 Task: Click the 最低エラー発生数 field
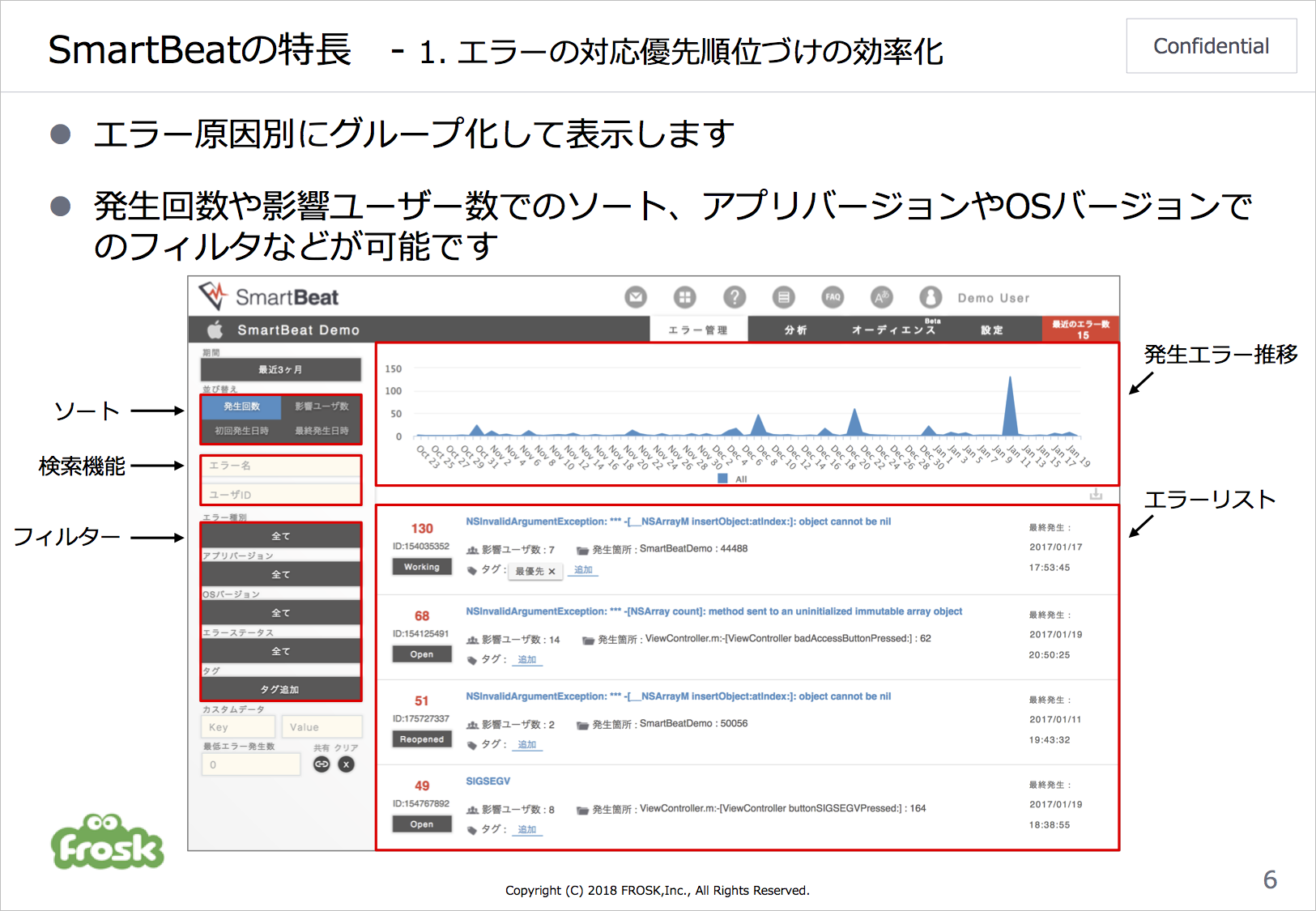(x=251, y=764)
